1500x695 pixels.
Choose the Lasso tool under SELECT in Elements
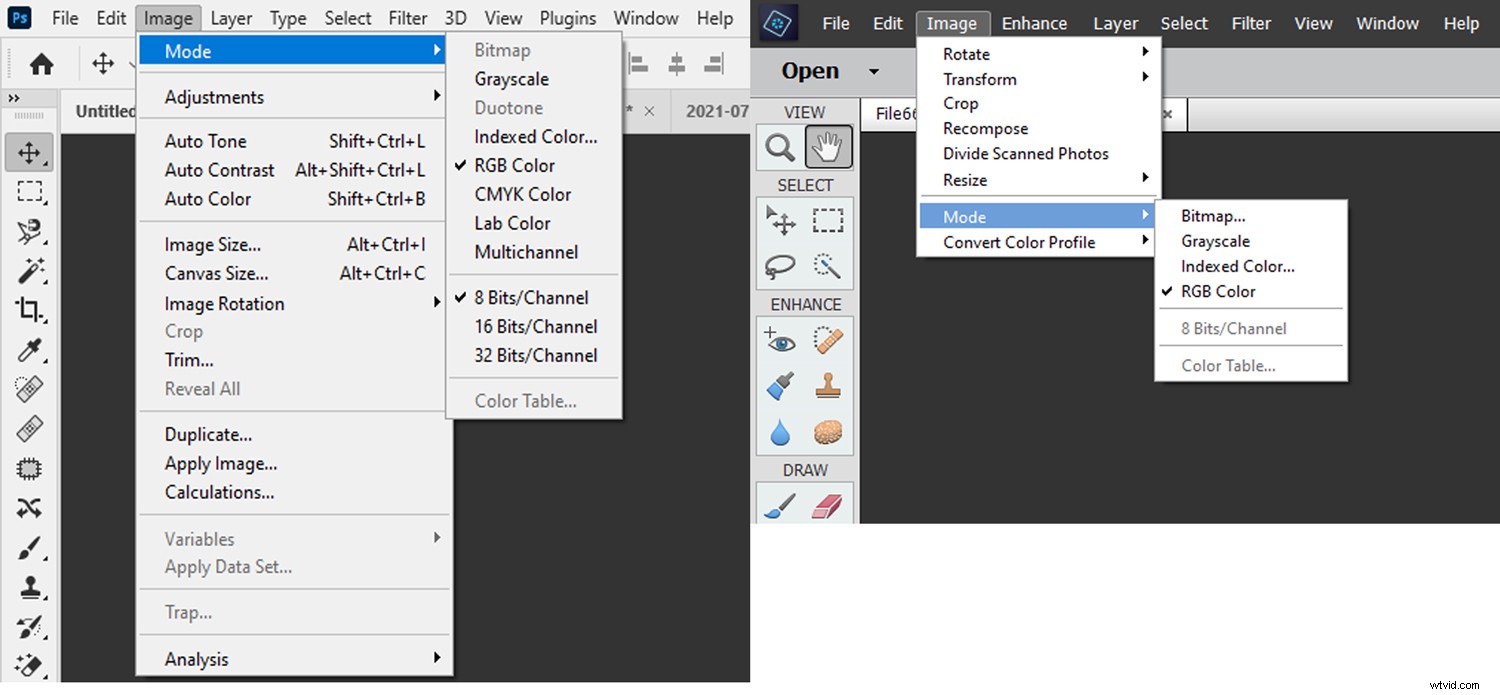pyautogui.click(x=779, y=266)
